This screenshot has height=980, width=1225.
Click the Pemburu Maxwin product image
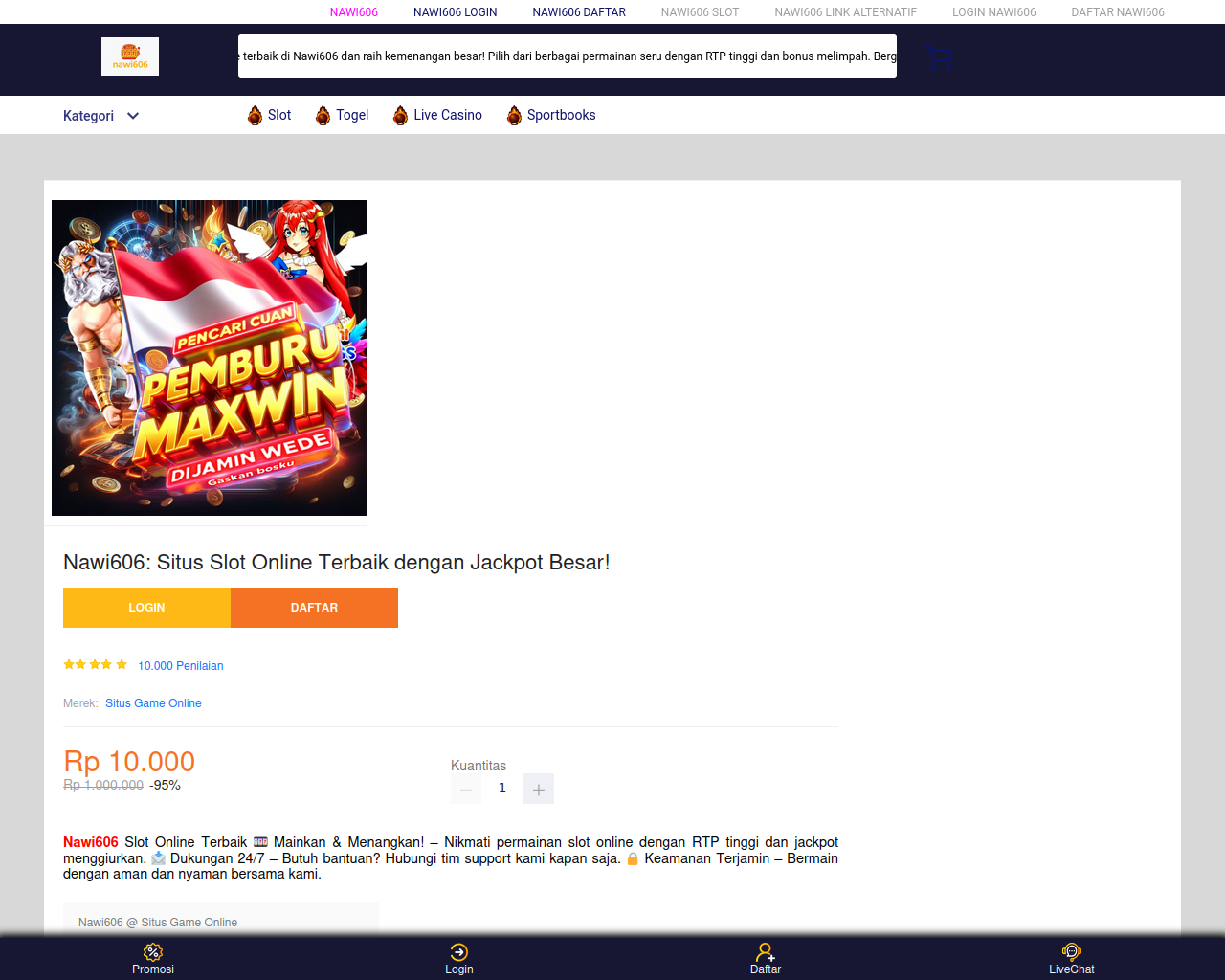[210, 358]
